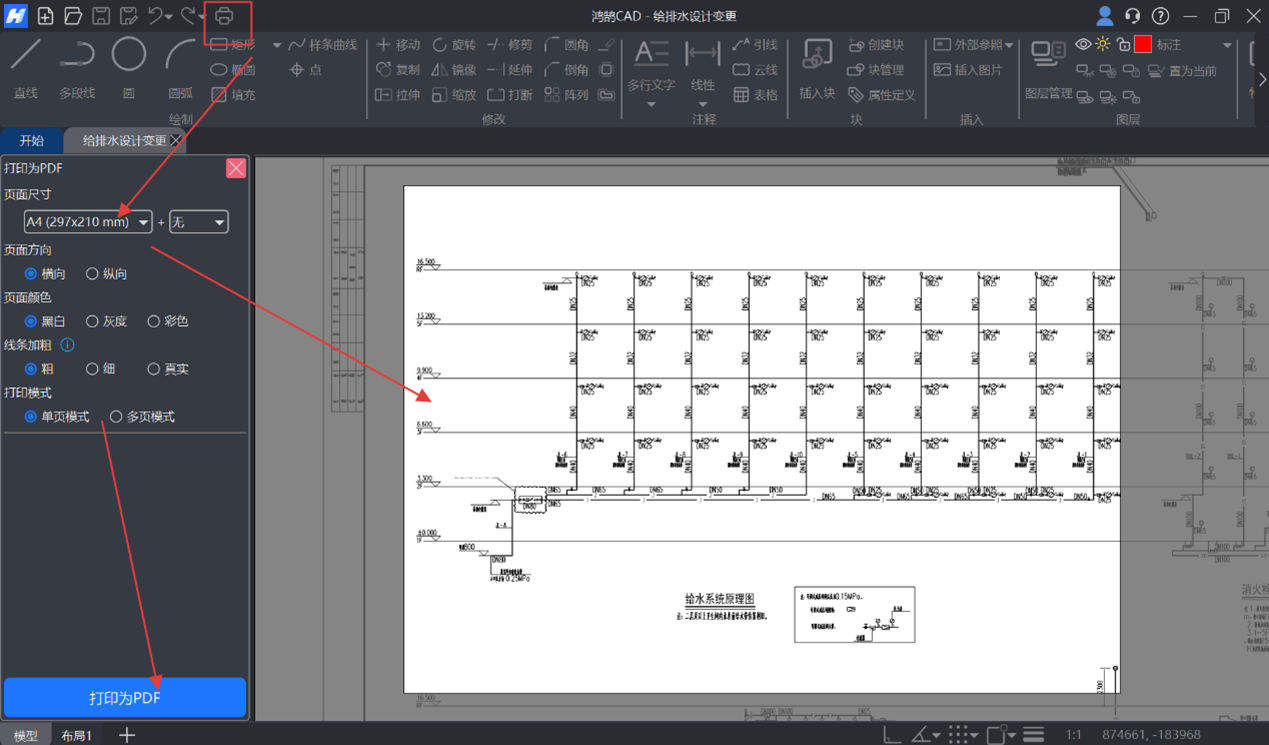Click the red layer color swatch
This screenshot has height=745, width=1269.
click(1143, 45)
